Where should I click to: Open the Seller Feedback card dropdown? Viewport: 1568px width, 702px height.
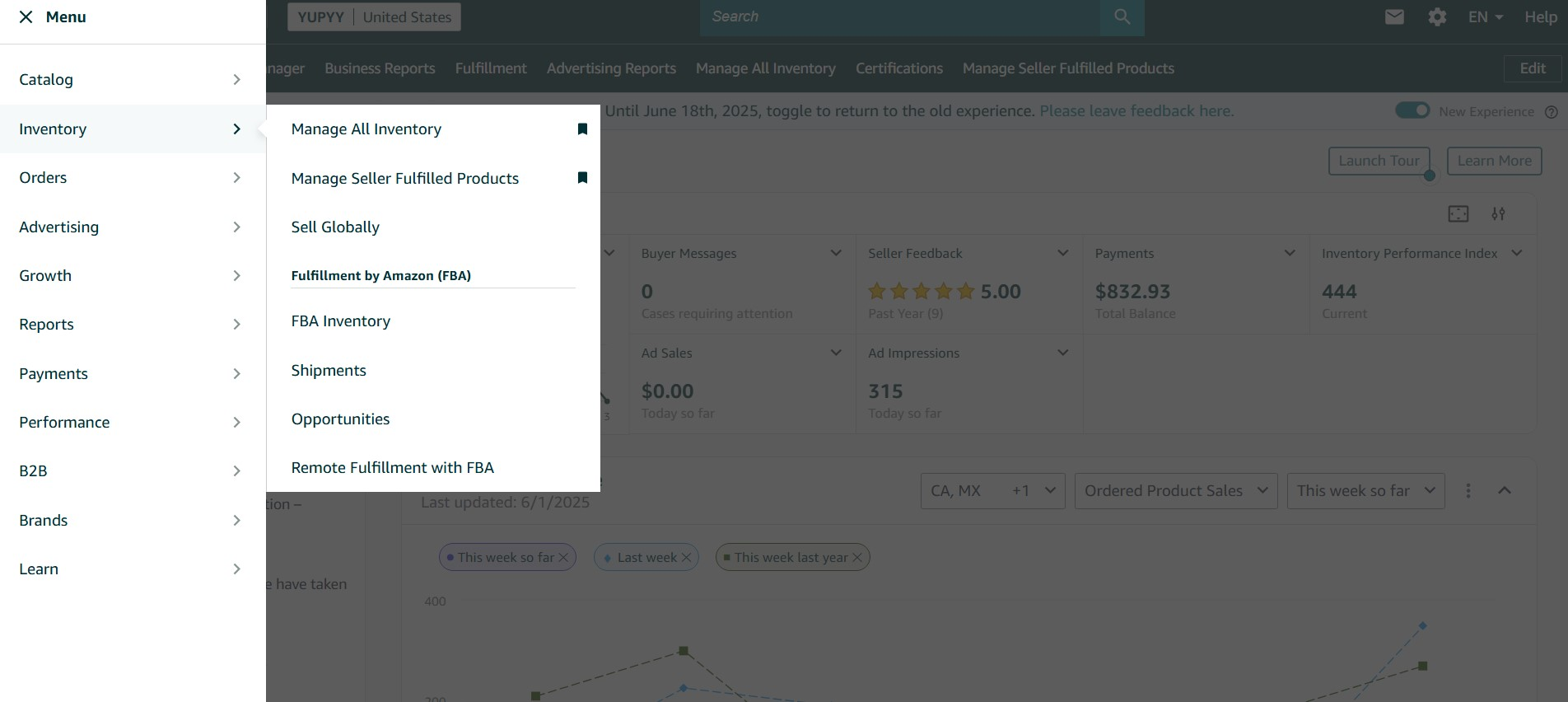click(x=1062, y=253)
